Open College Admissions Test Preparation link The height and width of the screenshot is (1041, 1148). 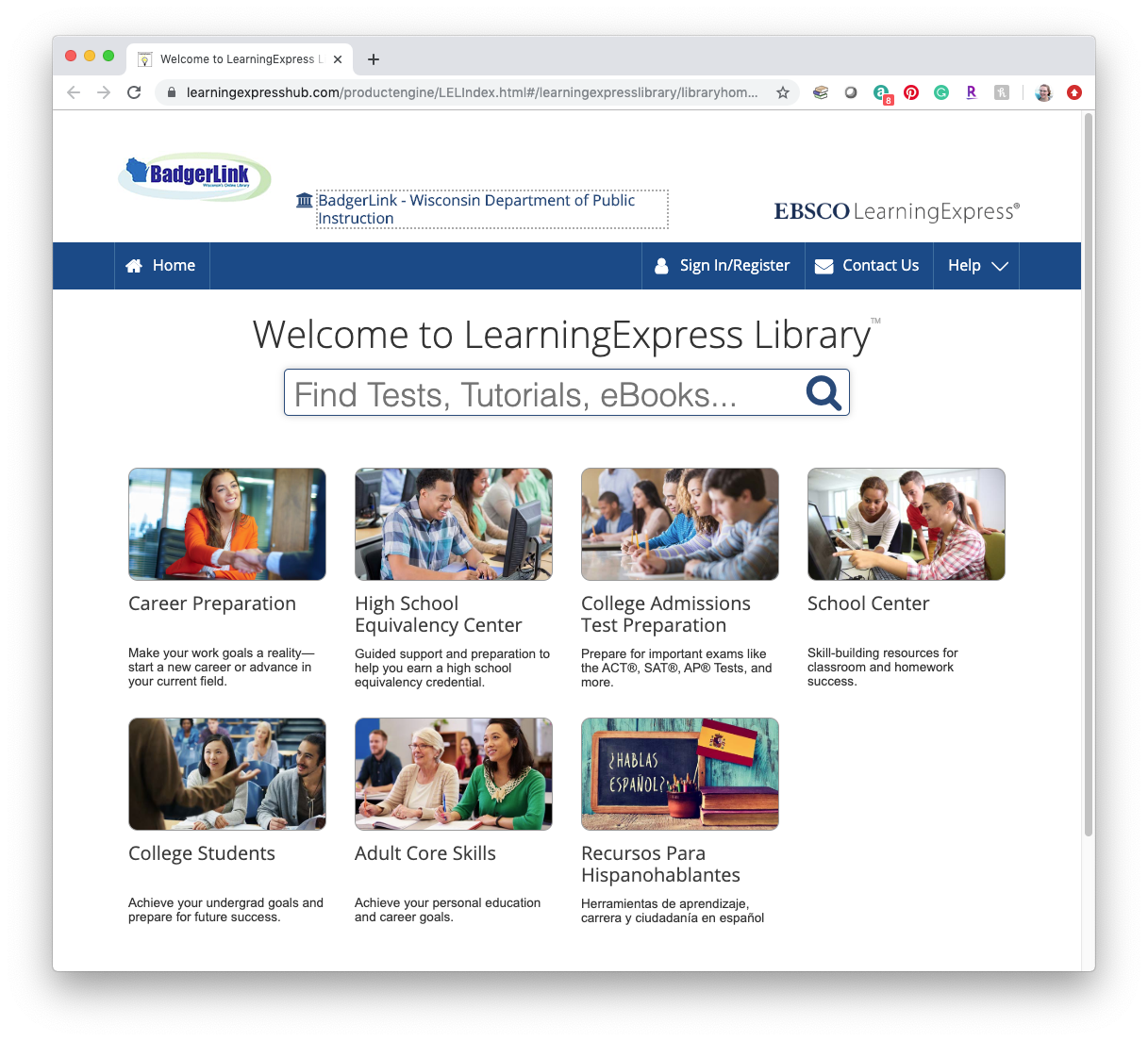[x=666, y=614]
